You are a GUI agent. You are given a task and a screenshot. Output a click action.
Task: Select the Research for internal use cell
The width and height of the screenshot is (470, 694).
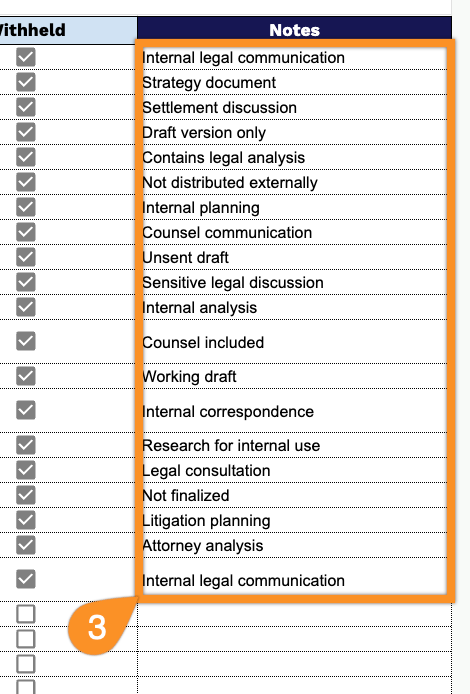294,445
